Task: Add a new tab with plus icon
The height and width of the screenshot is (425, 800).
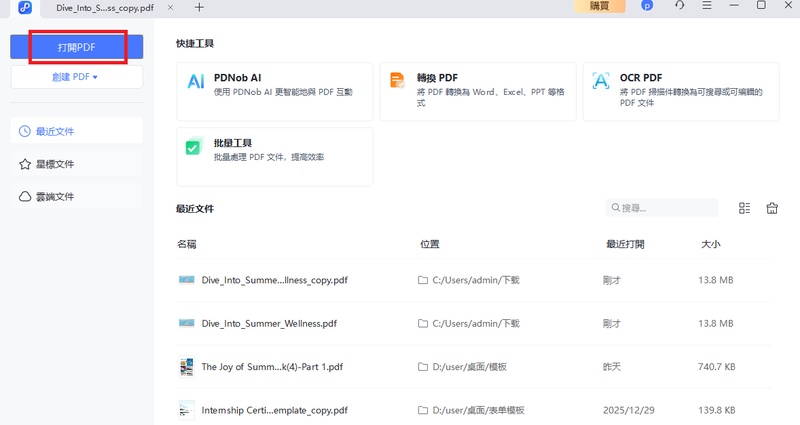Action: tap(199, 7)
